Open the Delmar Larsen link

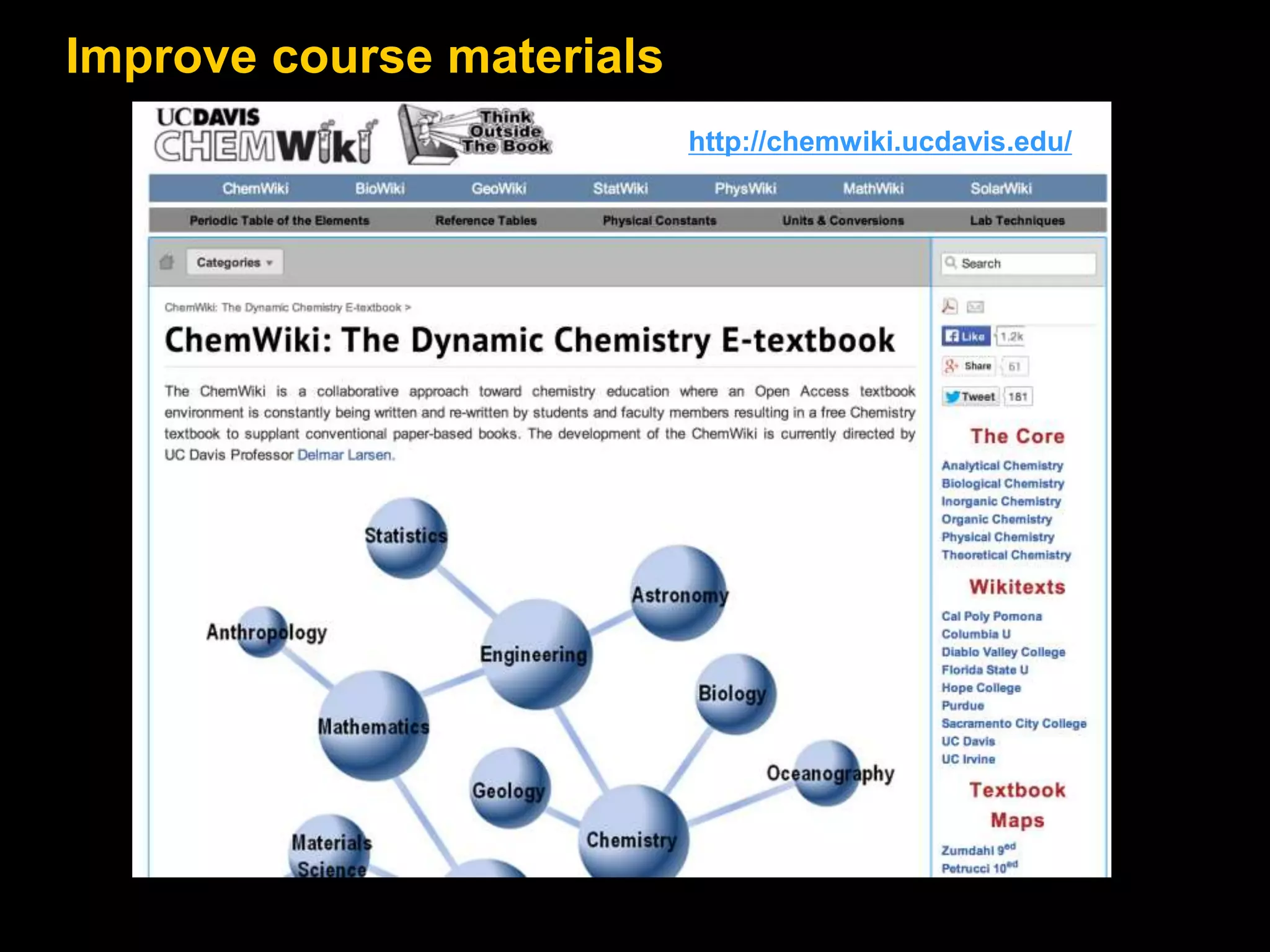345,455
